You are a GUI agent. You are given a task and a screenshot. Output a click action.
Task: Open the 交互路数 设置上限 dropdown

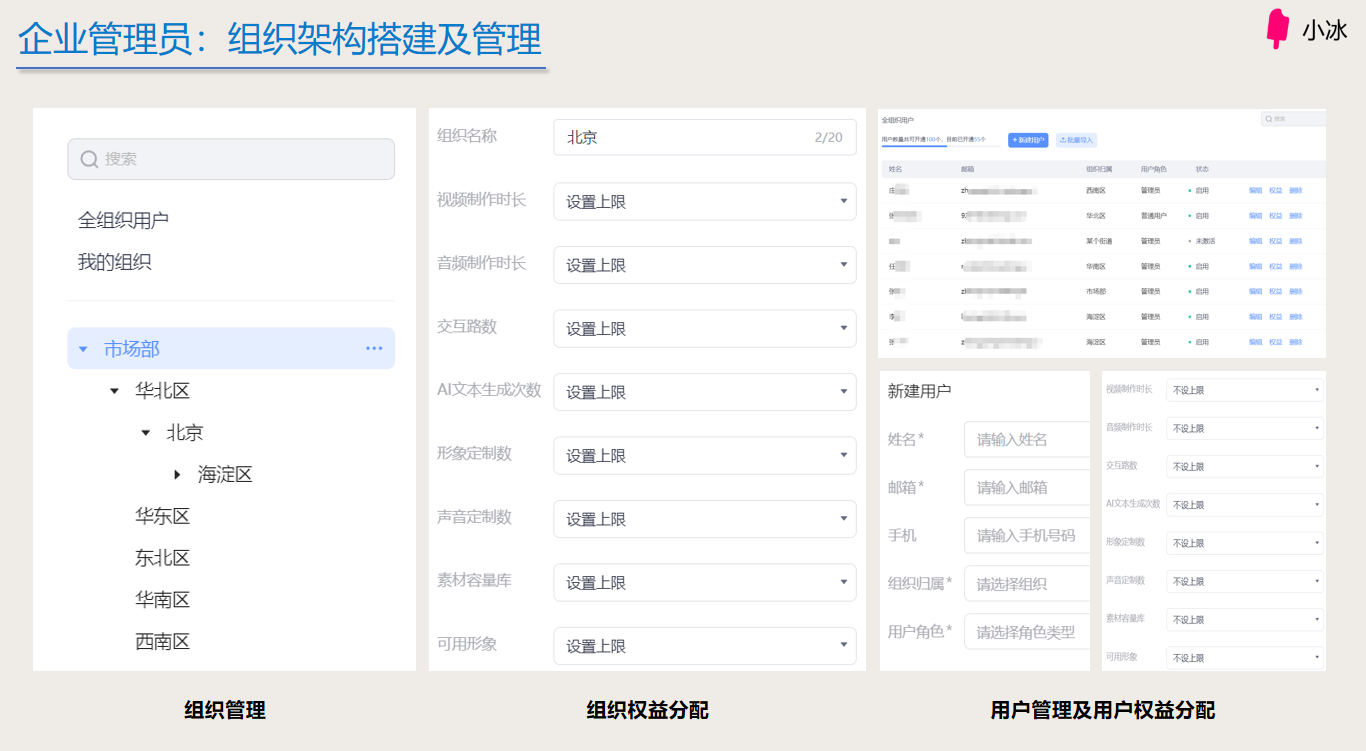click(x=705, y=329)
